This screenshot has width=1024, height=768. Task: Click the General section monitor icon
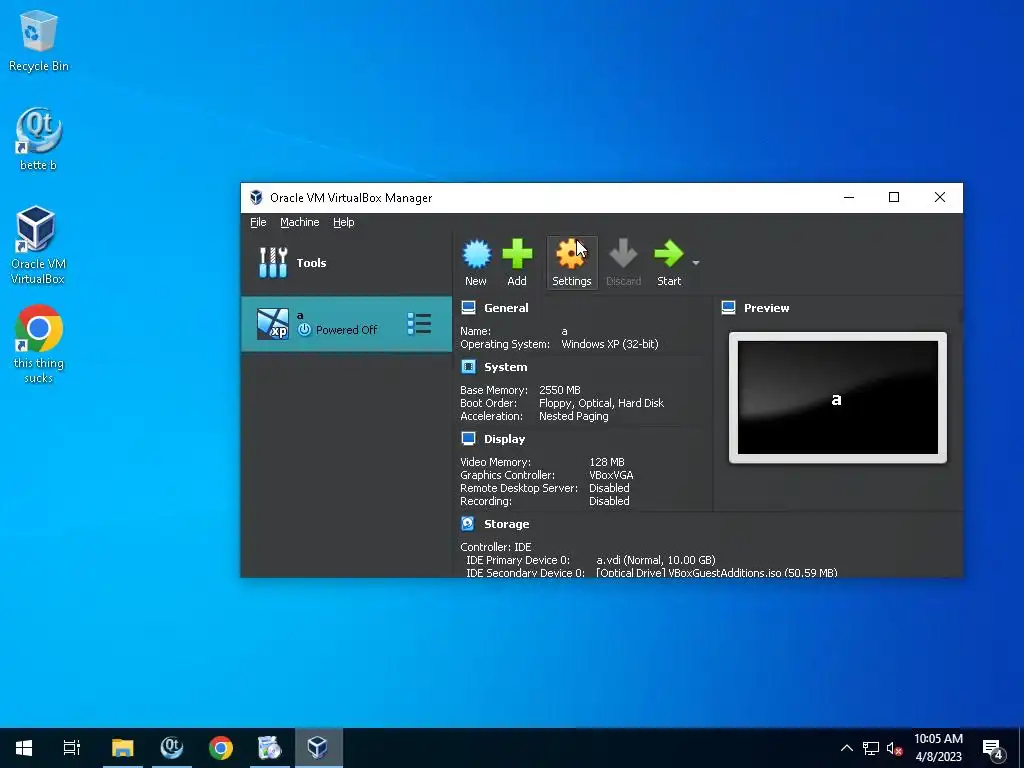click(468, 308)
